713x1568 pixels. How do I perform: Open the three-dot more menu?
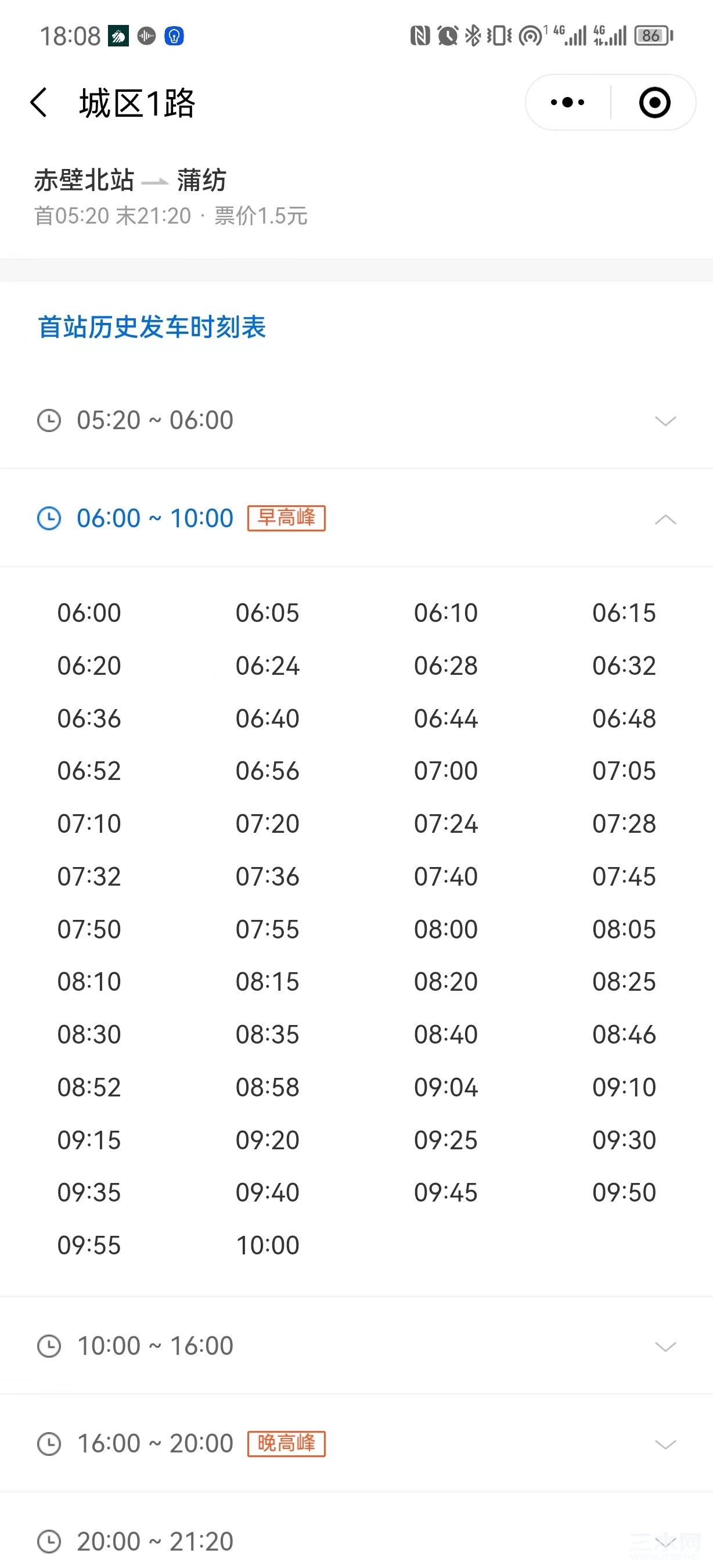point(567,102)
